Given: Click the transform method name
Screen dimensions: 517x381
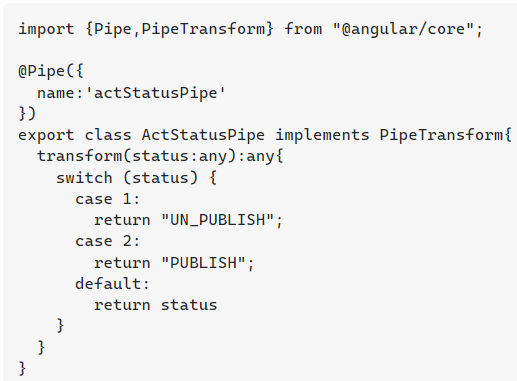Looking at the screenshot, I should pyautogui.click(x=79, y=156).
